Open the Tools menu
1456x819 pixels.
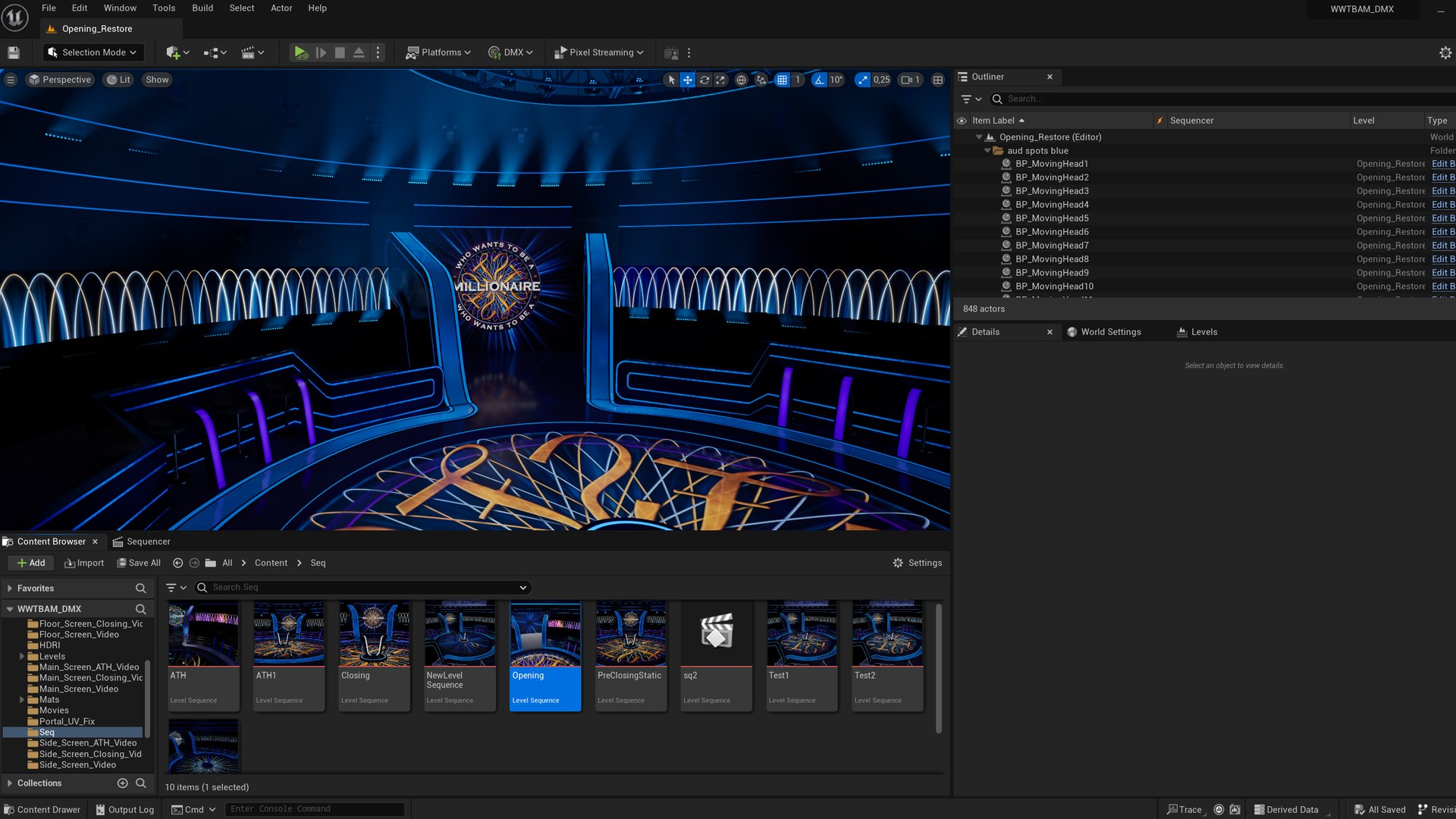pos(164,8)
